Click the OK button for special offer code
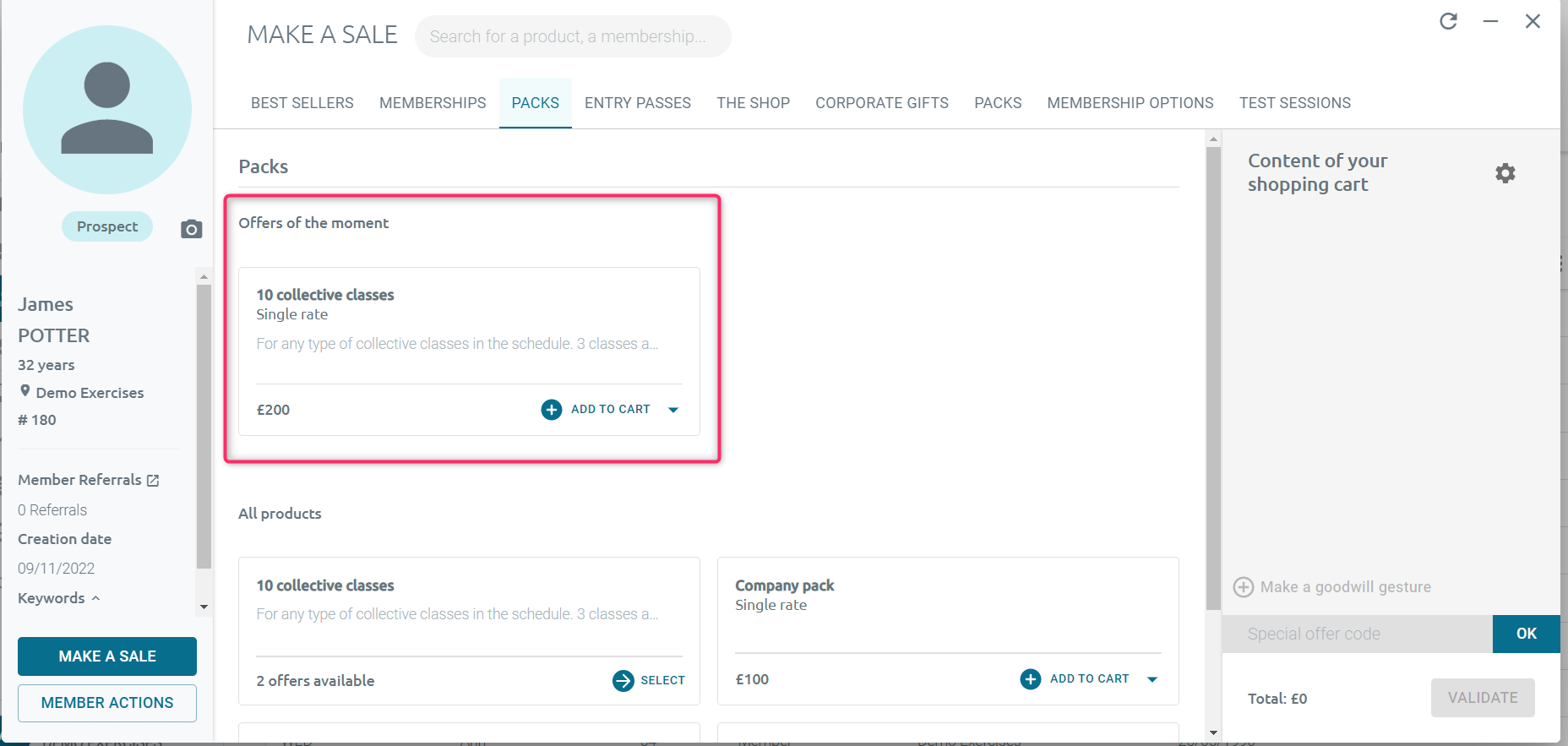This screenshot has height=746, width=1568. [1525, 634]
